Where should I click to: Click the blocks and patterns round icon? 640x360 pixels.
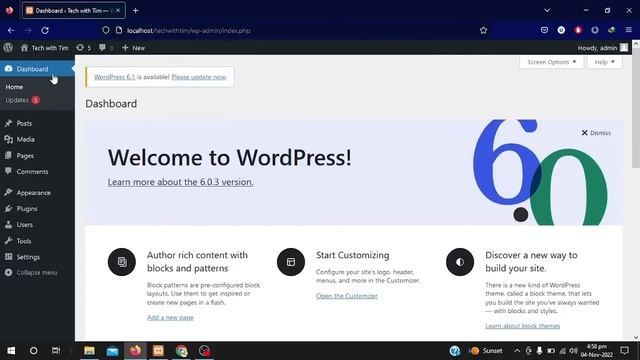122,262
